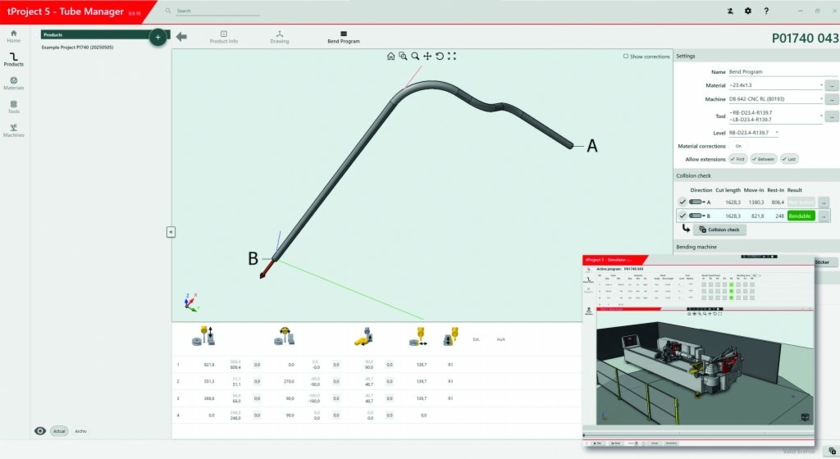Image resolution: width=840 pixels, height=459 pixels.
Task: Click the Collision check button
Action: [x=719, y=230]
